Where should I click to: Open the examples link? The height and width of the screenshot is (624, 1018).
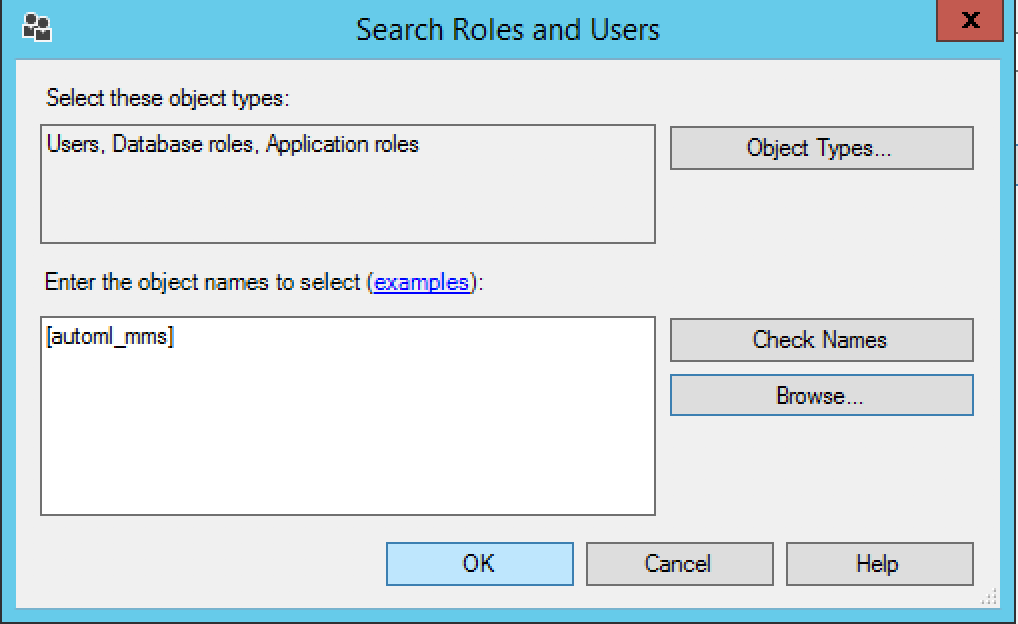(x=421, y=282)
